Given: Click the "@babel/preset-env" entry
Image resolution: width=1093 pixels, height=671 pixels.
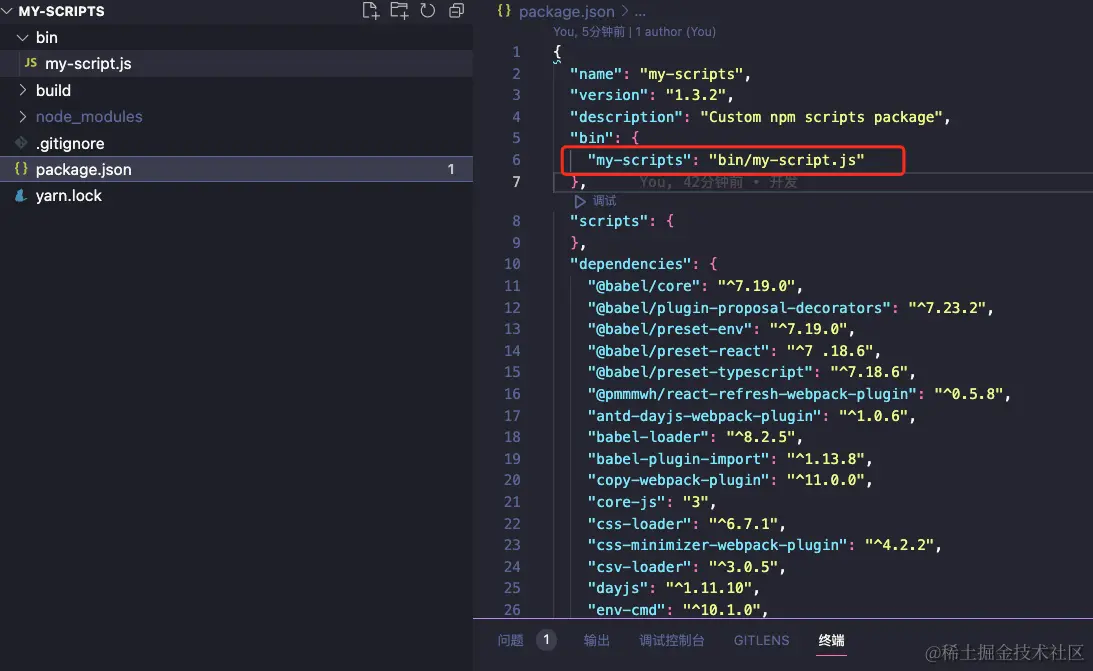Looking at the screenshot, I should click(669, 329).
